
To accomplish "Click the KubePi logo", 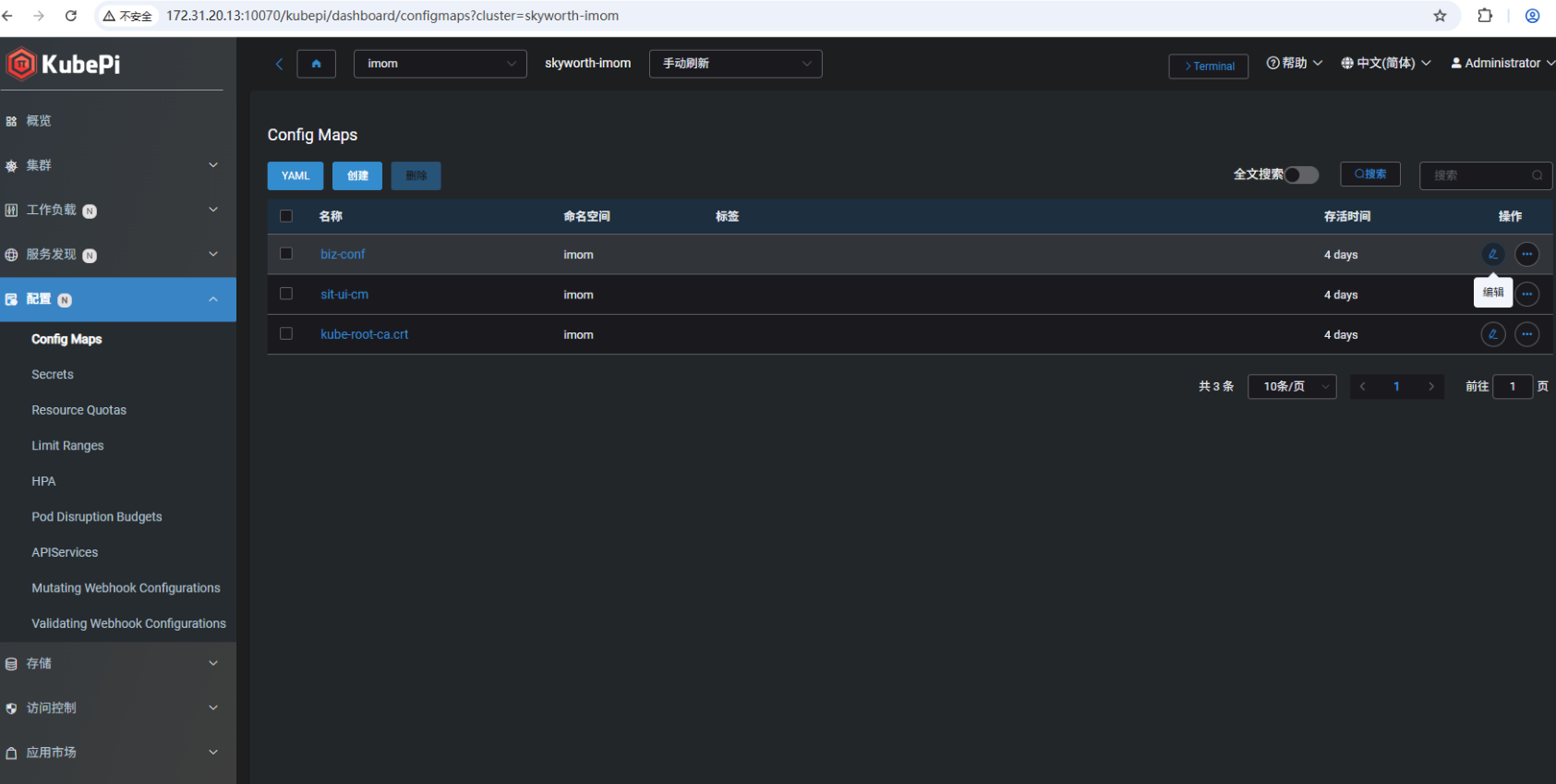I will tap(64, 64).
